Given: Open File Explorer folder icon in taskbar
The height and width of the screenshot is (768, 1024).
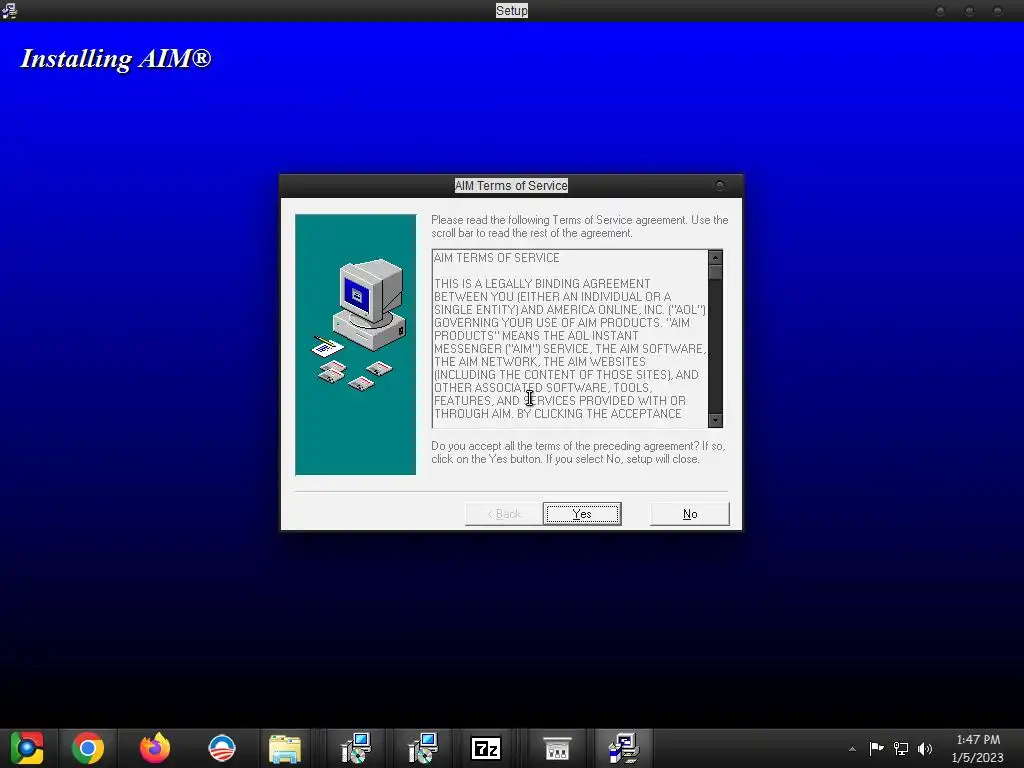Looking at the screenshot, I should (285, 748).
